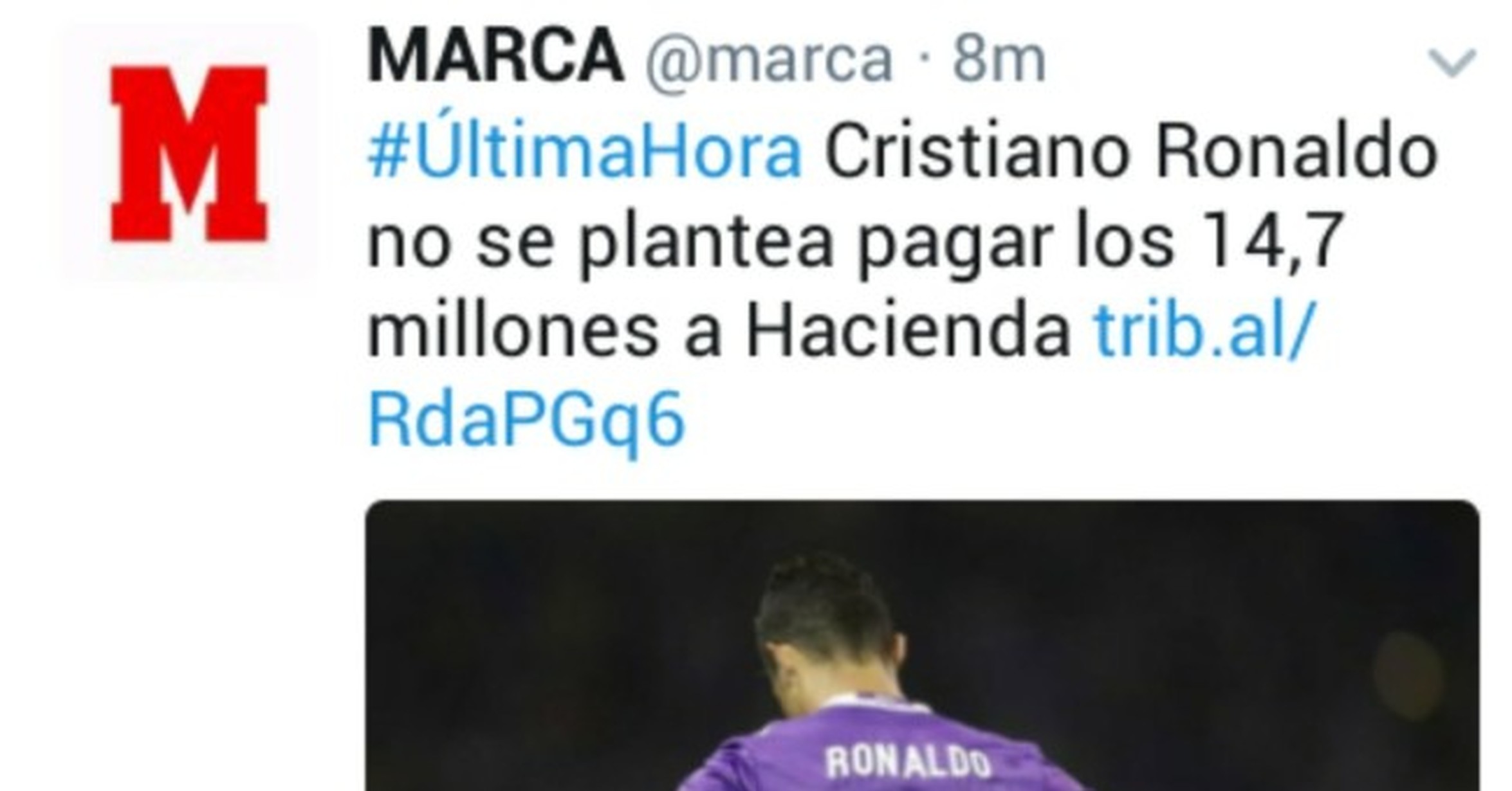The image size is (1512, 791).
Task: Open the Ronaldo photo thumbnail
Action: tap(922, 645)
